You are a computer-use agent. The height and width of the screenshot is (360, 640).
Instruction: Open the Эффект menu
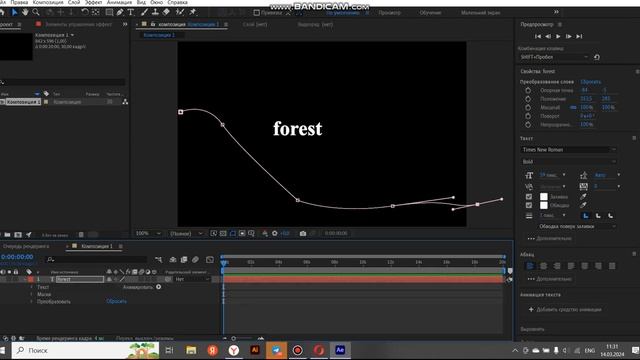click(x=93, y=2)
